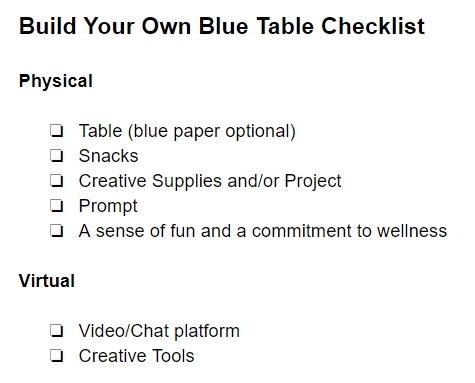Click the Creative Tools item text
Screen dimensions: 475x383
(x=136, y=356)
